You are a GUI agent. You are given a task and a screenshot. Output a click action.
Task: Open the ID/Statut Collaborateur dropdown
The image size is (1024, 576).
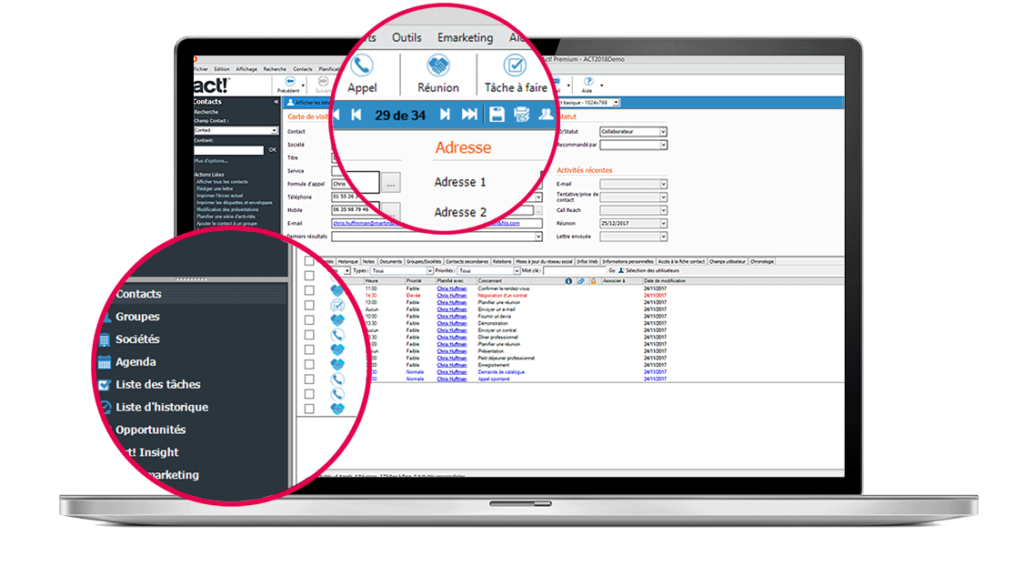pyautogui.click(x=633, y=131)
